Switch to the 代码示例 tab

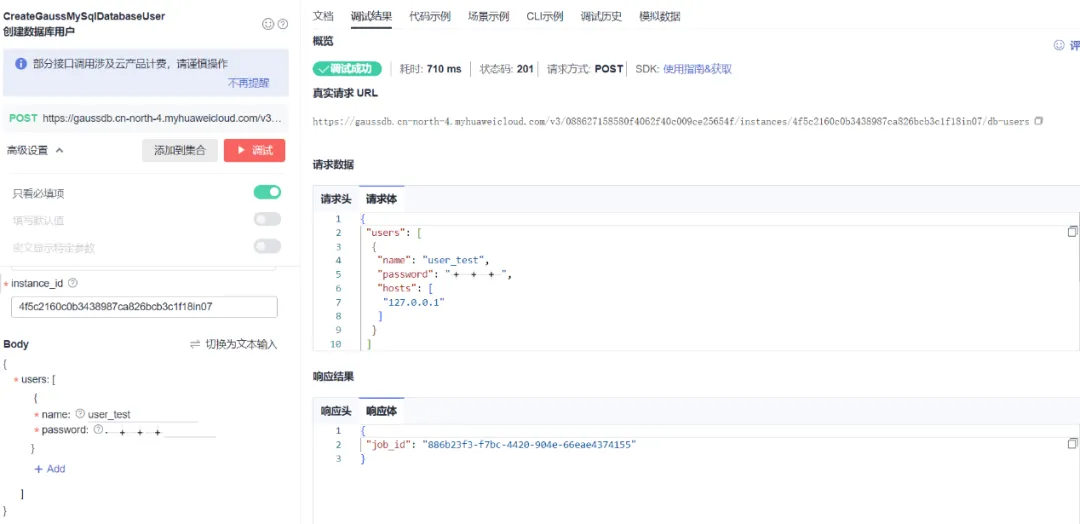(430, 16)
